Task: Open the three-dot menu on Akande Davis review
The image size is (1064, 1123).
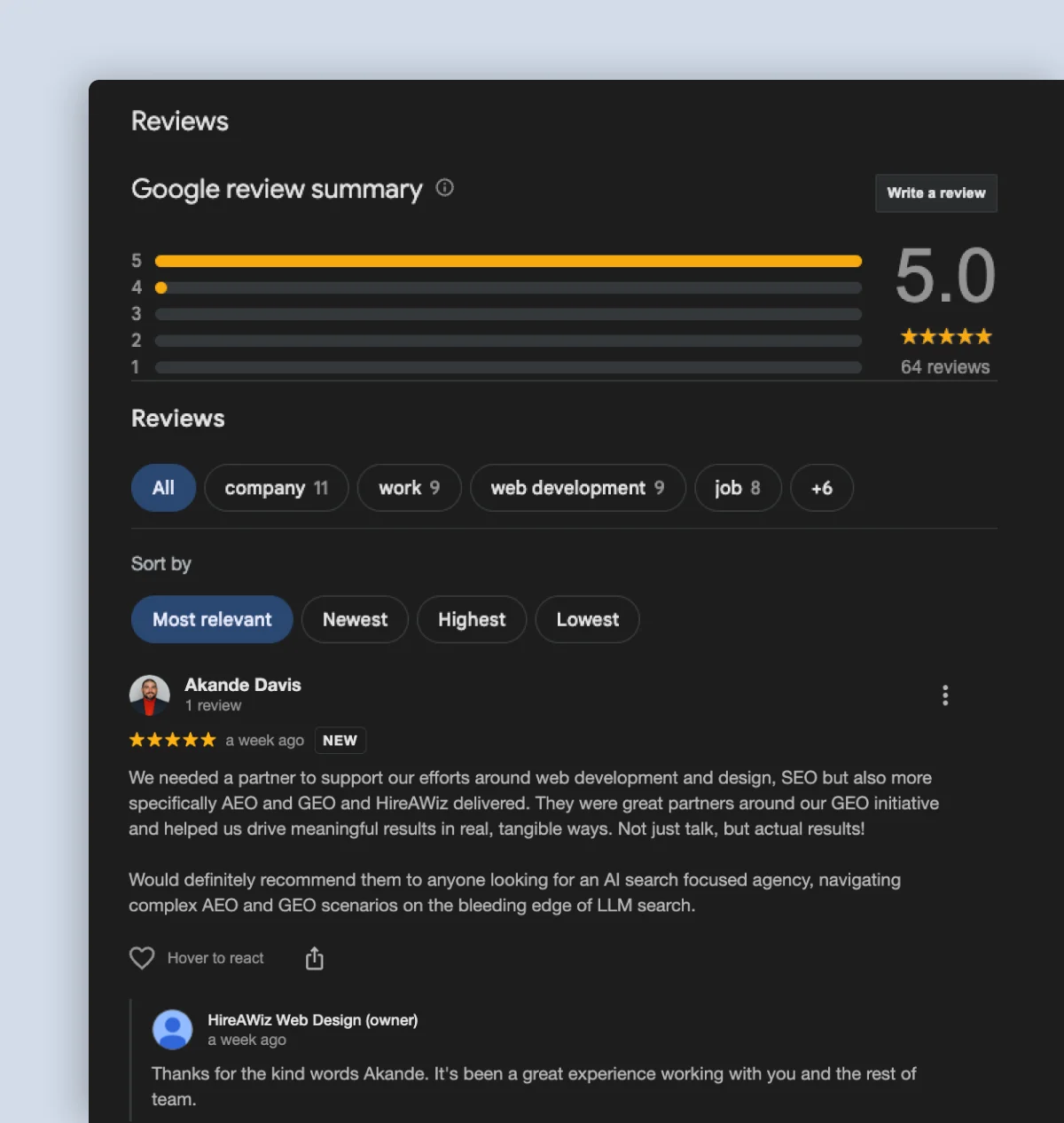Action: coord(945,695)
